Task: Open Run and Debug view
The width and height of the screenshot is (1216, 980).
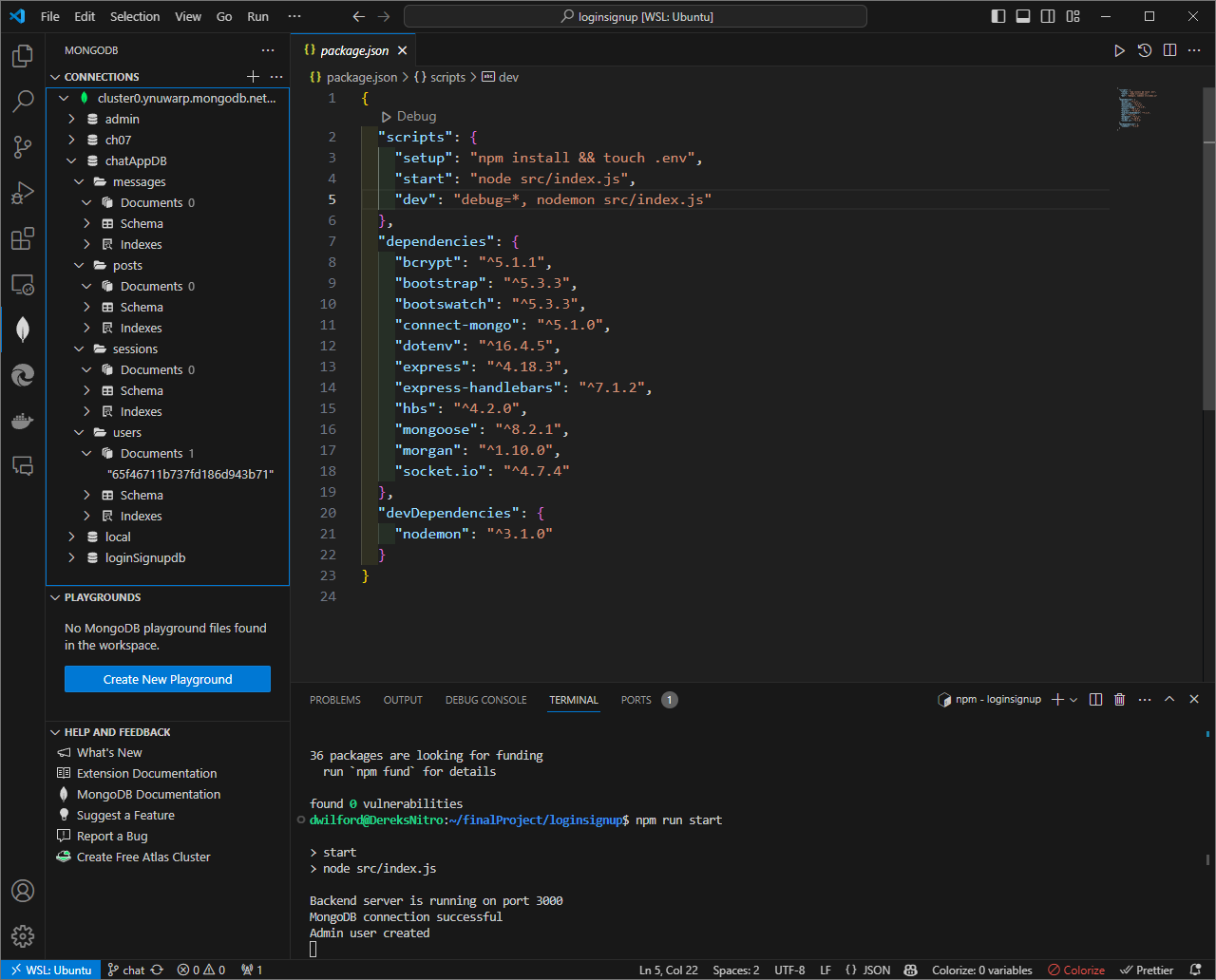Action: (23, 193)
